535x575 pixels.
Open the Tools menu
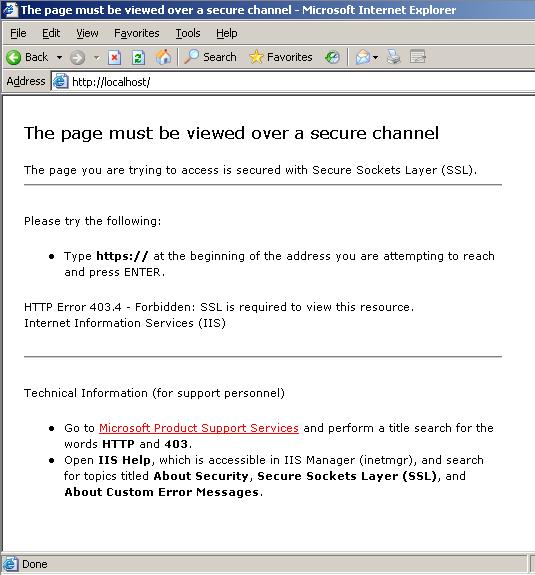point(188,33)
